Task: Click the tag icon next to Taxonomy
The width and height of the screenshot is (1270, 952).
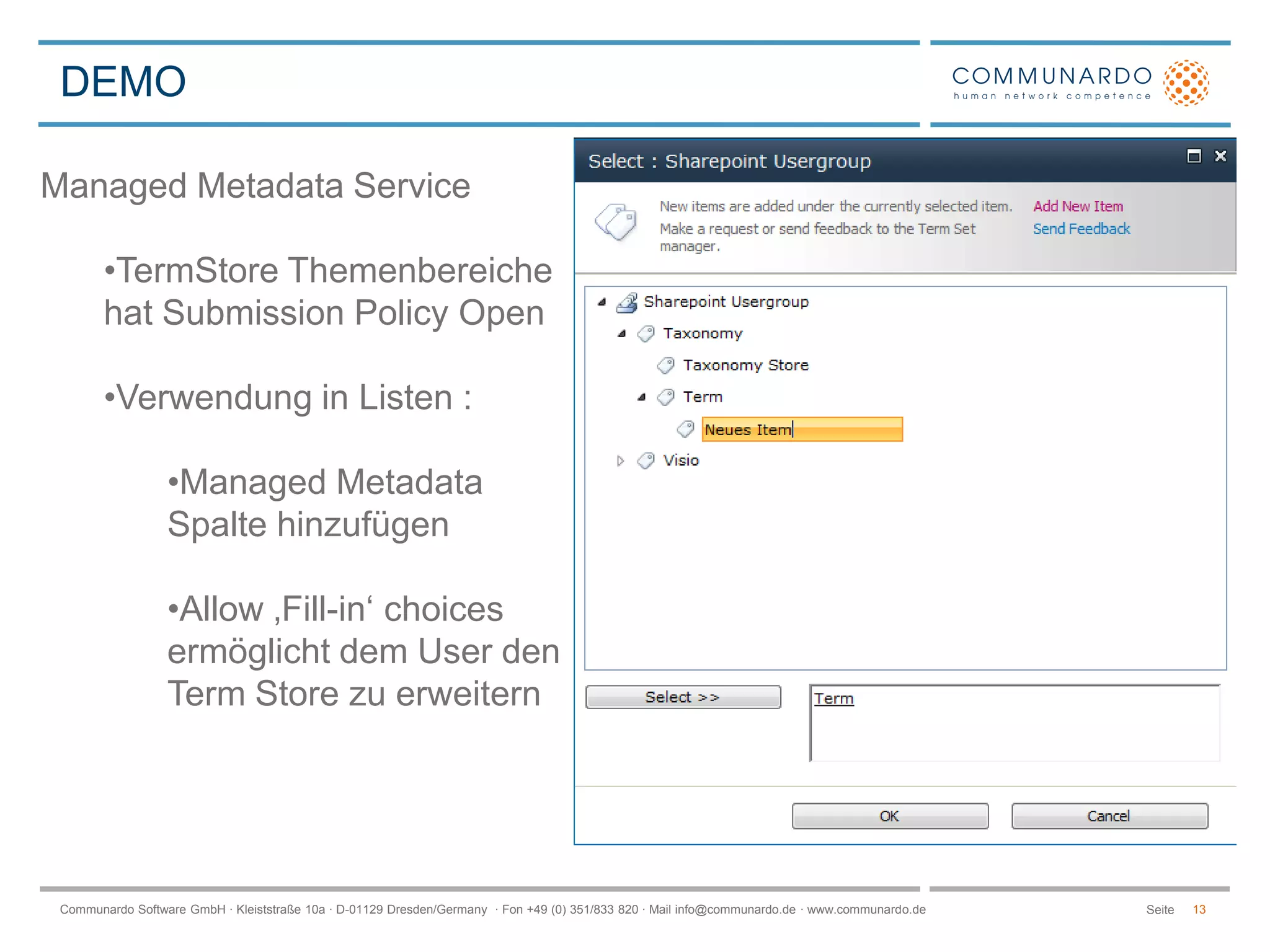Action: tap(646, 334)
